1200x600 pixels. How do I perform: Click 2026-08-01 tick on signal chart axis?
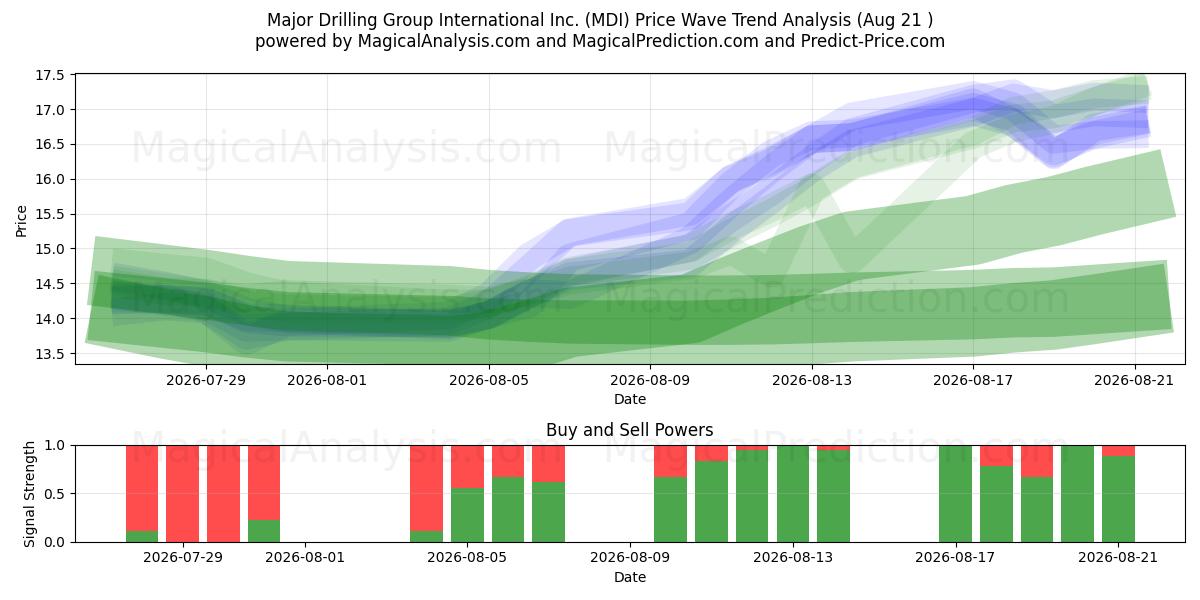(x=305, y=558)
